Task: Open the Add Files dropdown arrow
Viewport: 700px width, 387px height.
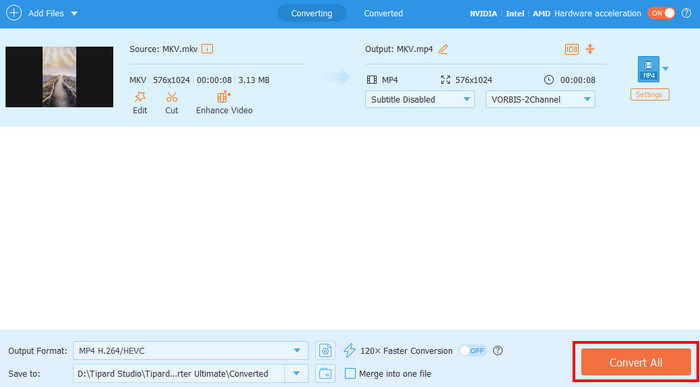Action: pyautogui.click(x=74, y=13)
